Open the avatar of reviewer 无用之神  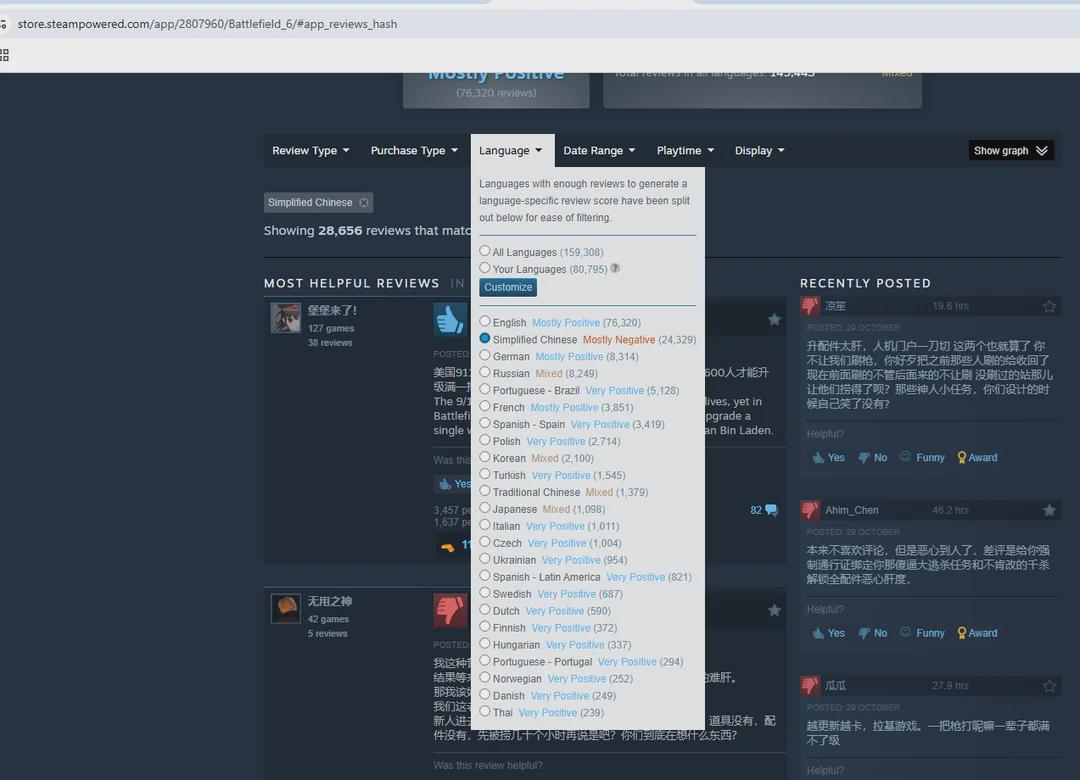point(286,608)
